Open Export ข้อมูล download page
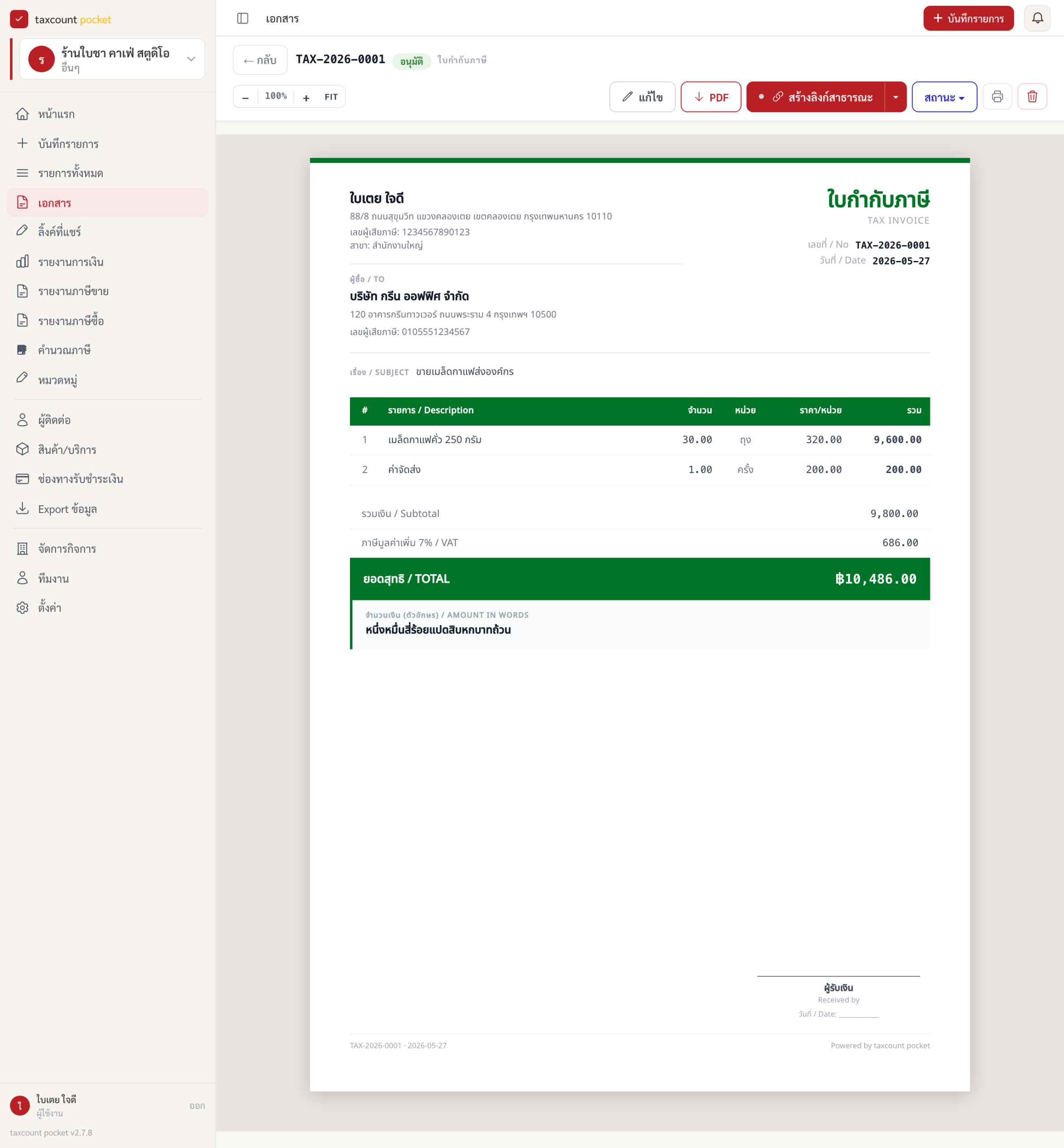 tap(107, 509)
